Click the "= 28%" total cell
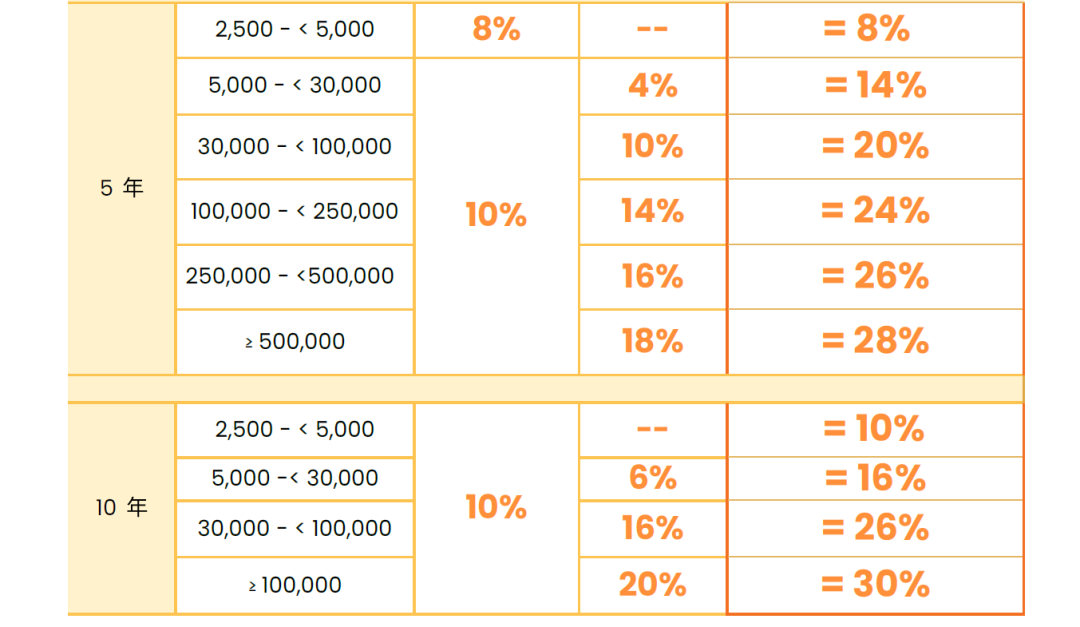Image resolution: width=1080 pixels, height=627 pixels. (875, 342)
